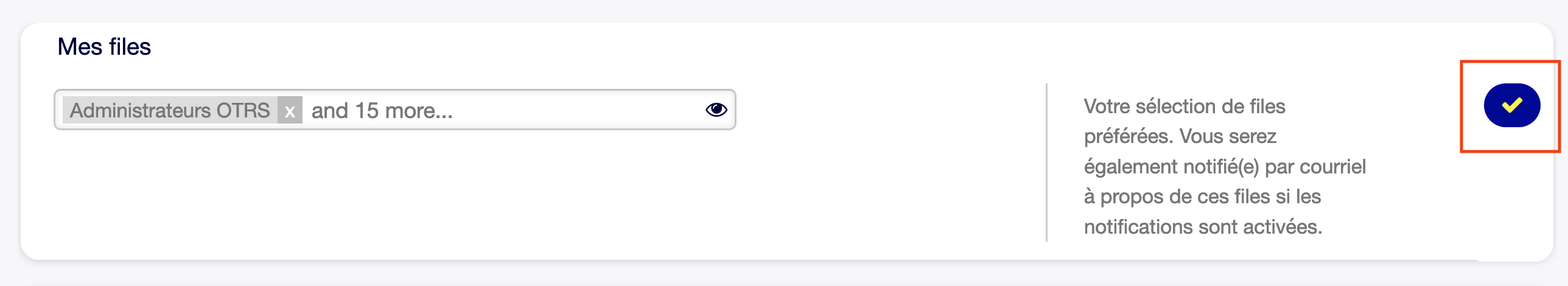The height and width of the screenshot is (286, 1568).
Task: Show all selected queues via eye icon
Action: click(x=716, y=110)
